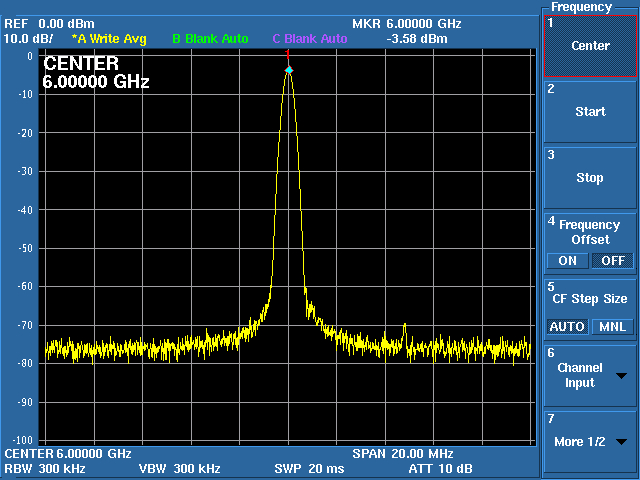Click the SWP 20 ms sweep time readout
Viewport: 640px width, 480px height.
(x=309, y=468)
